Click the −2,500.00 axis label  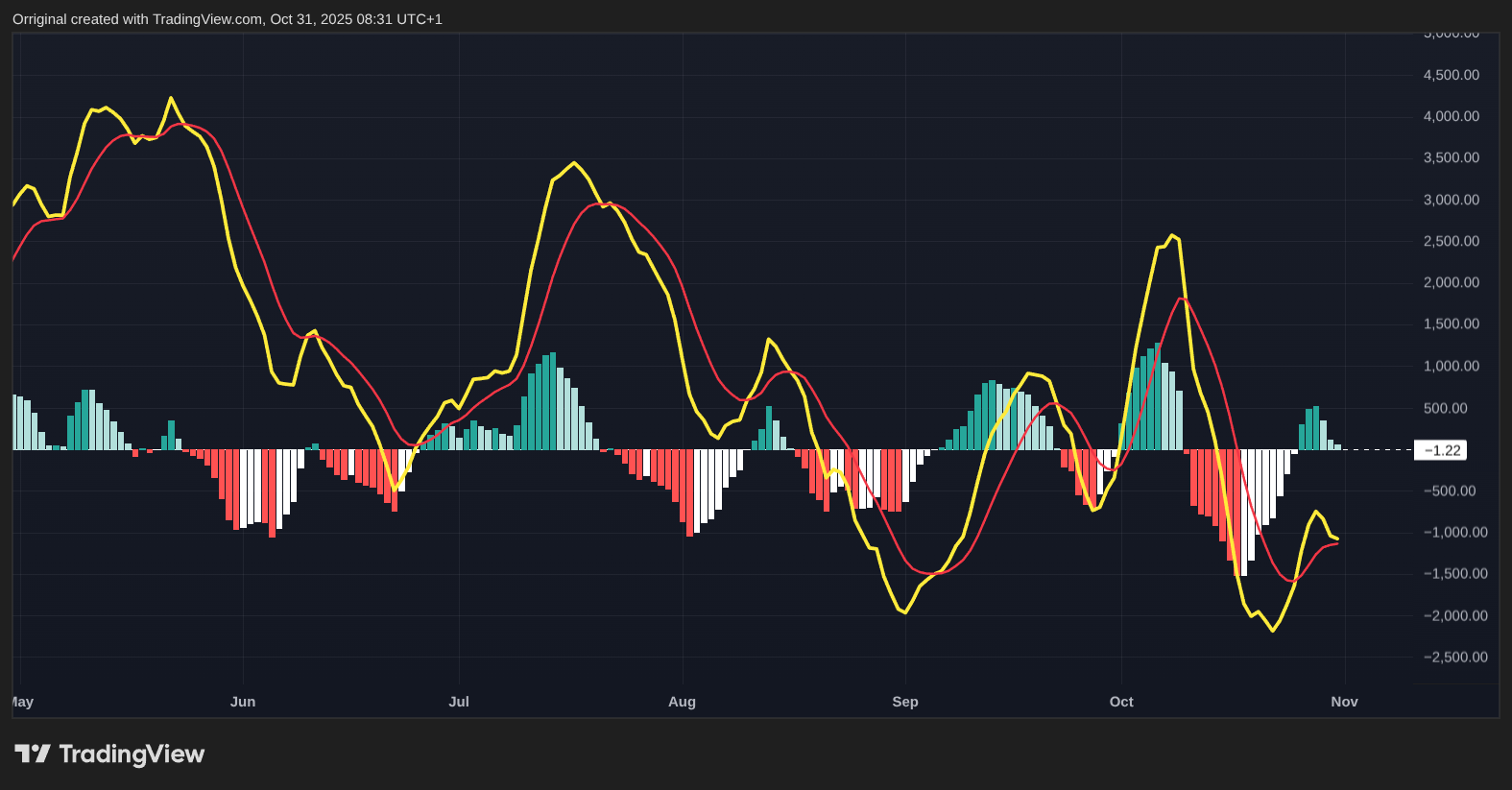tap(1454, 657)
